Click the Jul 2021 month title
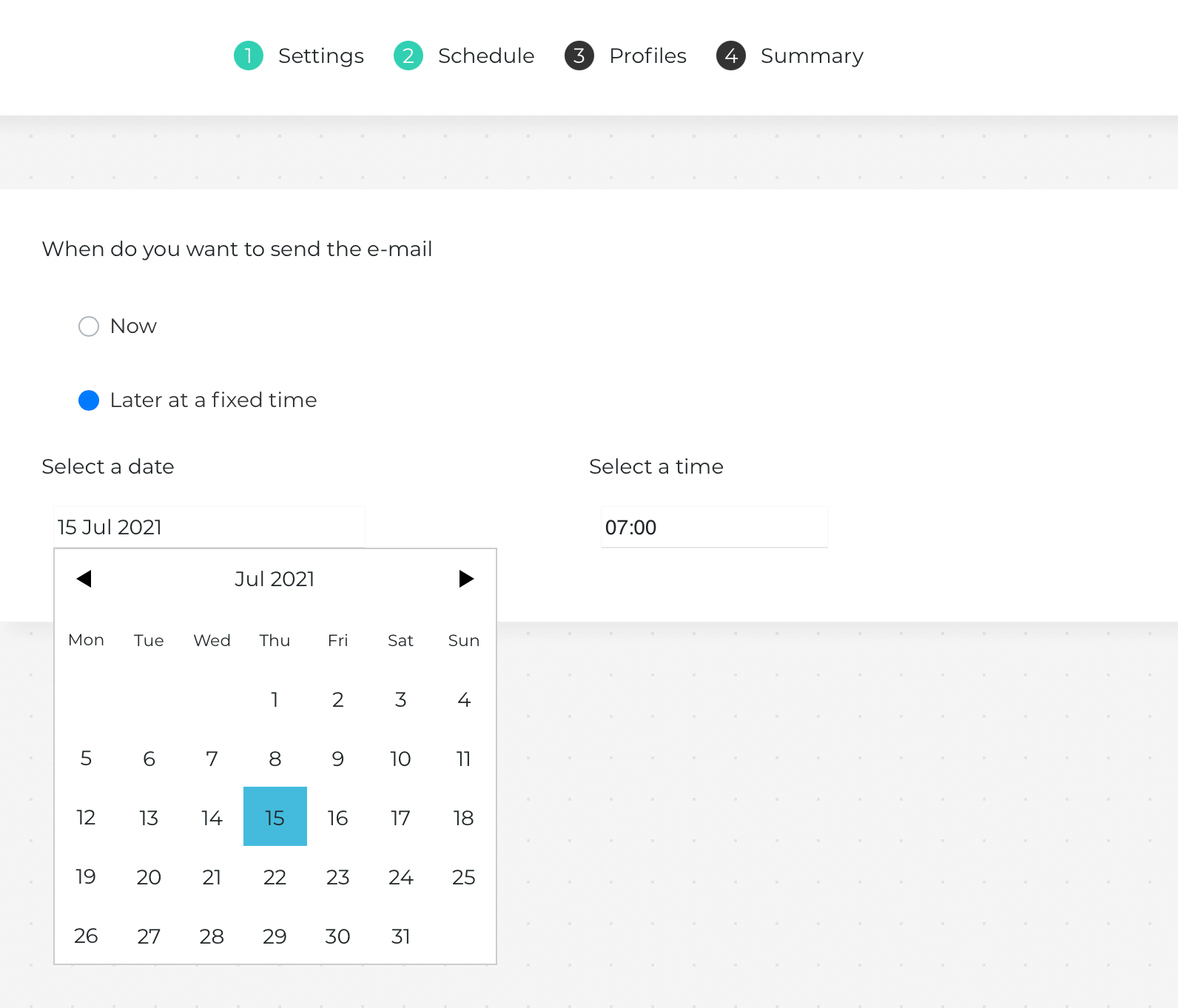 tap(275, 579)
